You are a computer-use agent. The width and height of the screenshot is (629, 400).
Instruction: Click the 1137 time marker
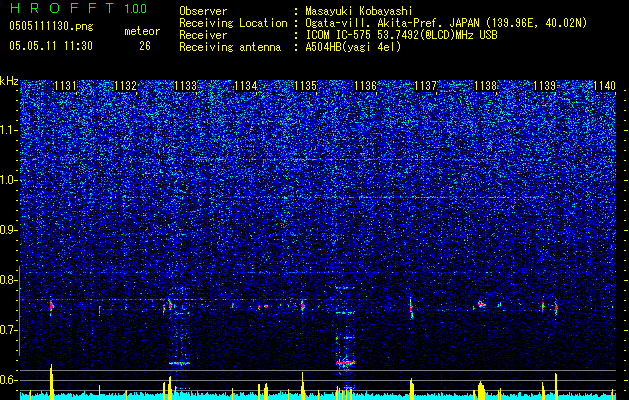click(425, 86)
